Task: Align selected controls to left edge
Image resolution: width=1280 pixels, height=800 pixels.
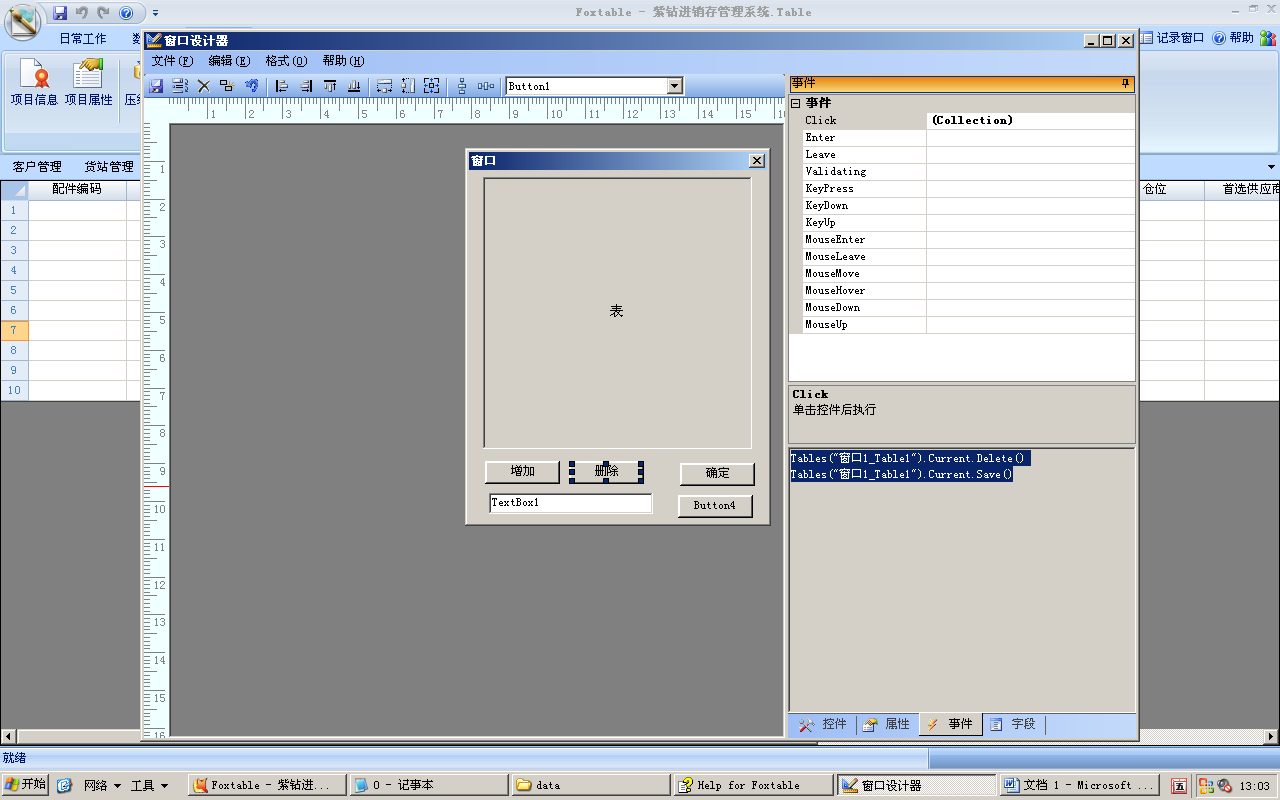Action: 282,86
